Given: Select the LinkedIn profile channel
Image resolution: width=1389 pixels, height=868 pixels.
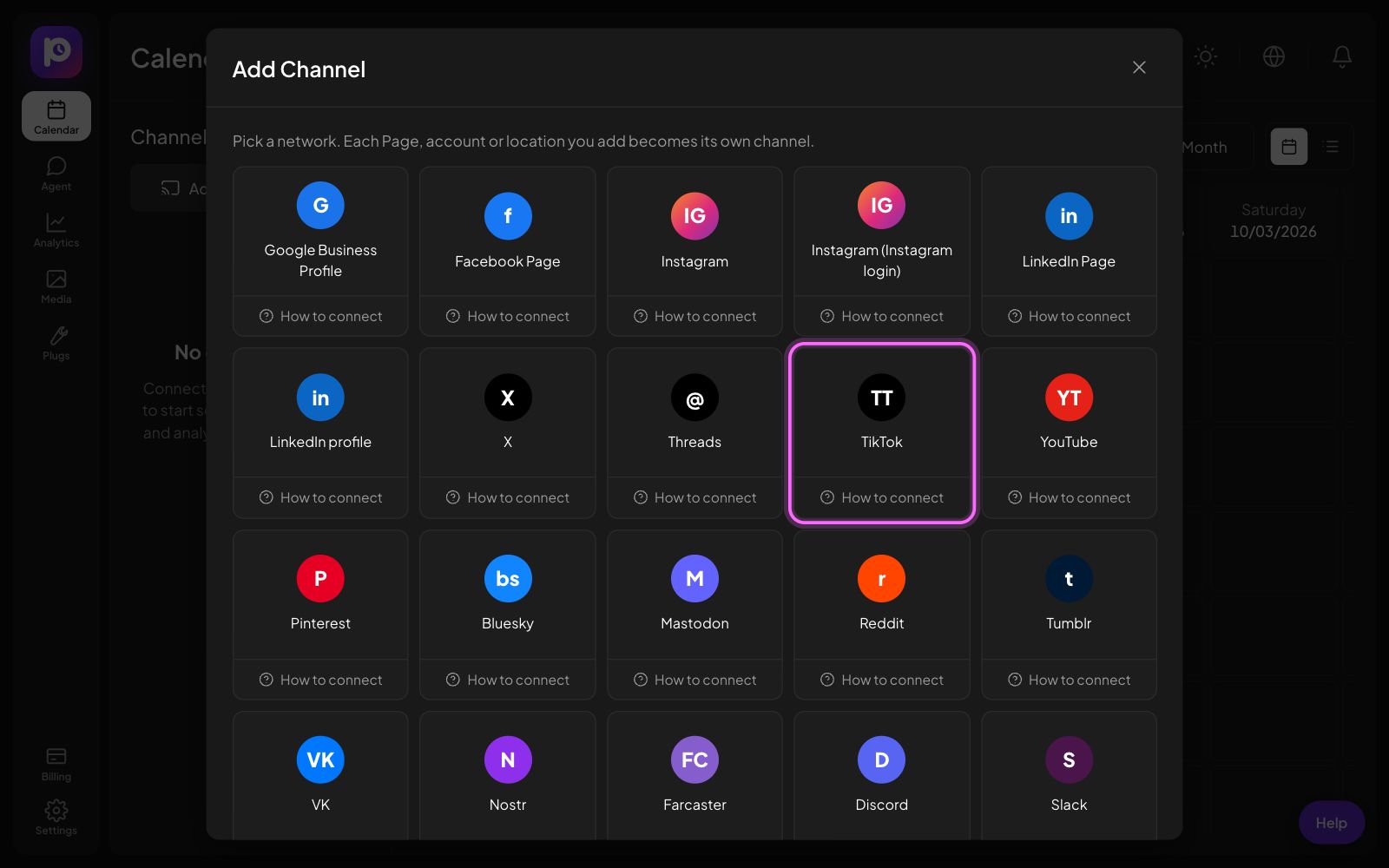Looking at the screenshot, I should (x=320, y=413).
